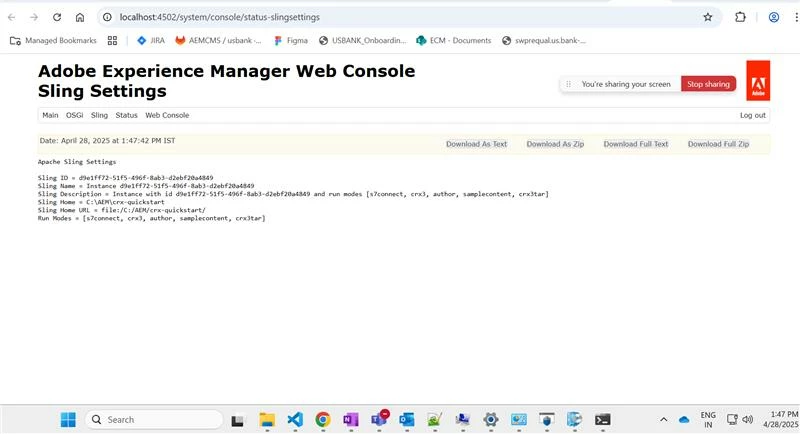The image size is (800, 434).
Task: Open the Chrome profile avatar icon
Action: (774, 17)
